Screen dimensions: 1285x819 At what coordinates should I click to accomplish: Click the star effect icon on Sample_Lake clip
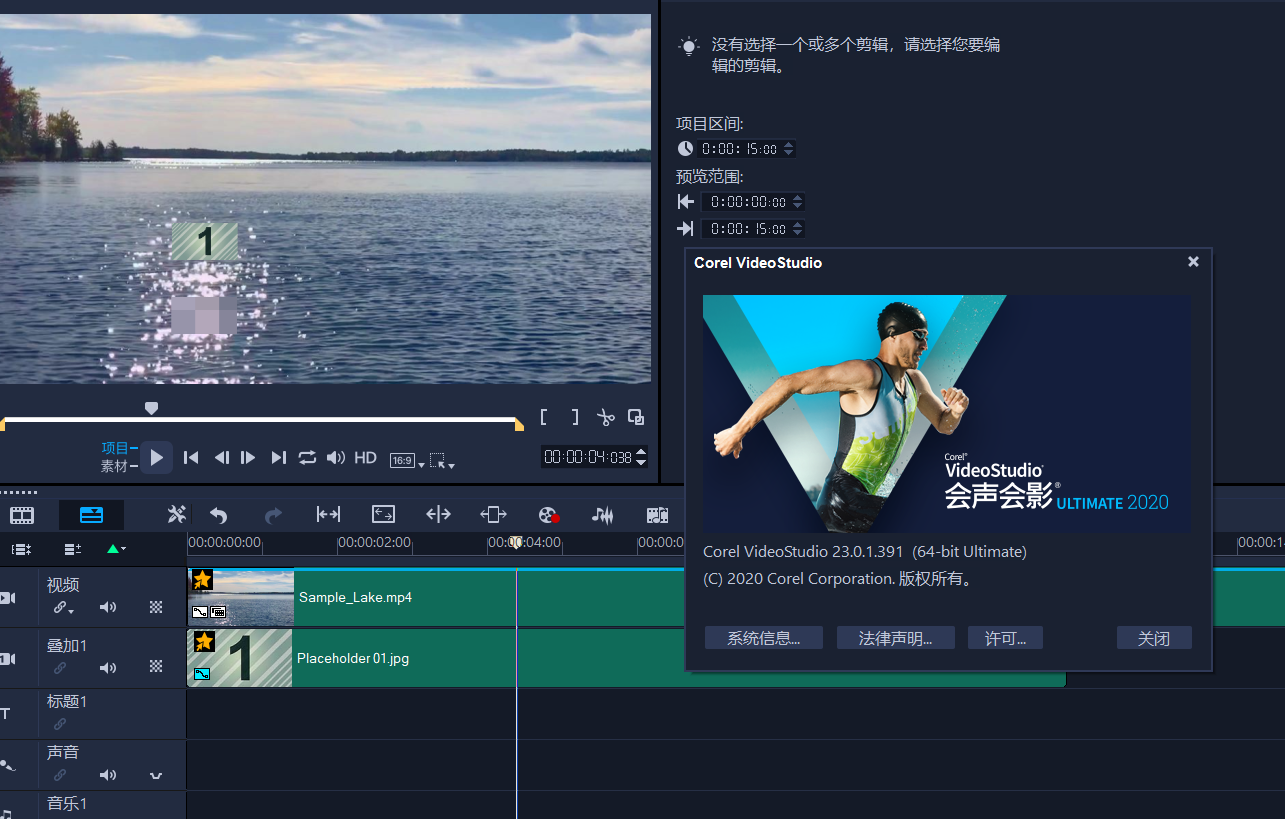coord(203,580)
